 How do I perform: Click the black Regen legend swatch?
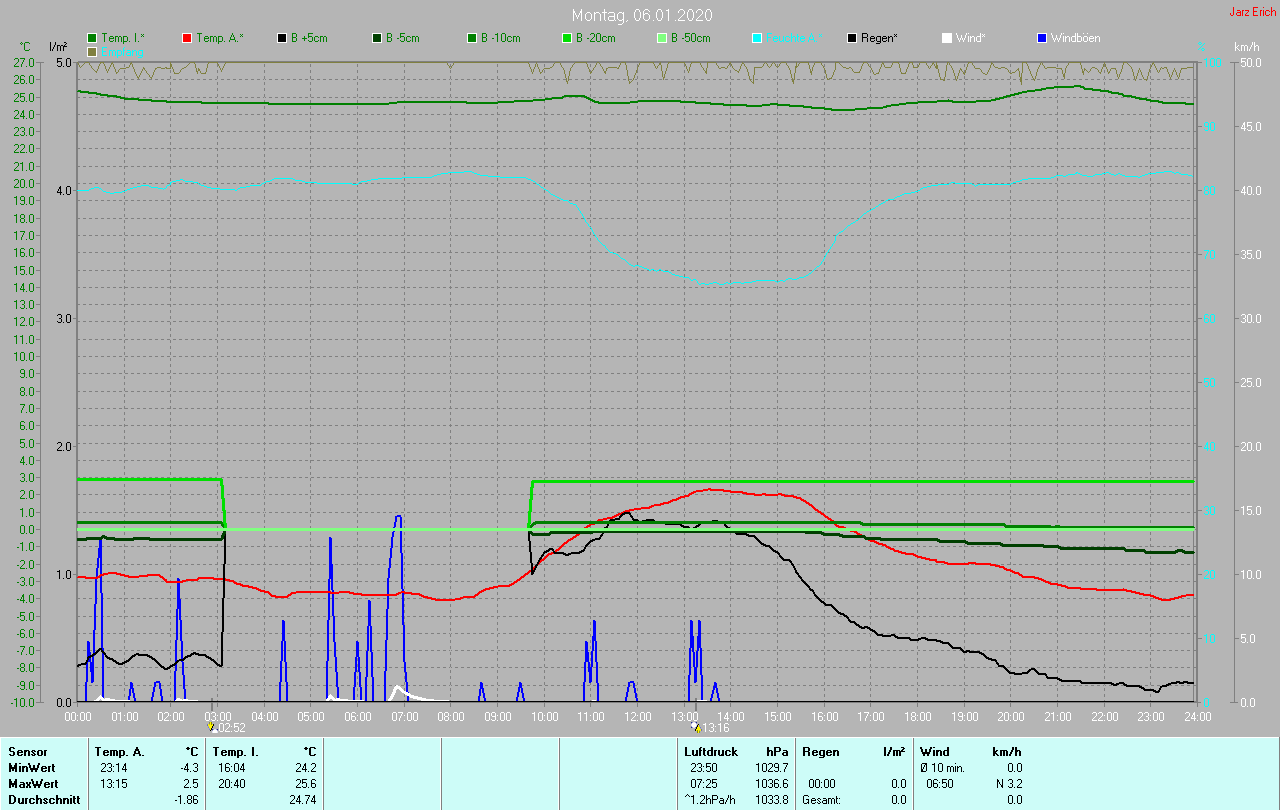852,38
